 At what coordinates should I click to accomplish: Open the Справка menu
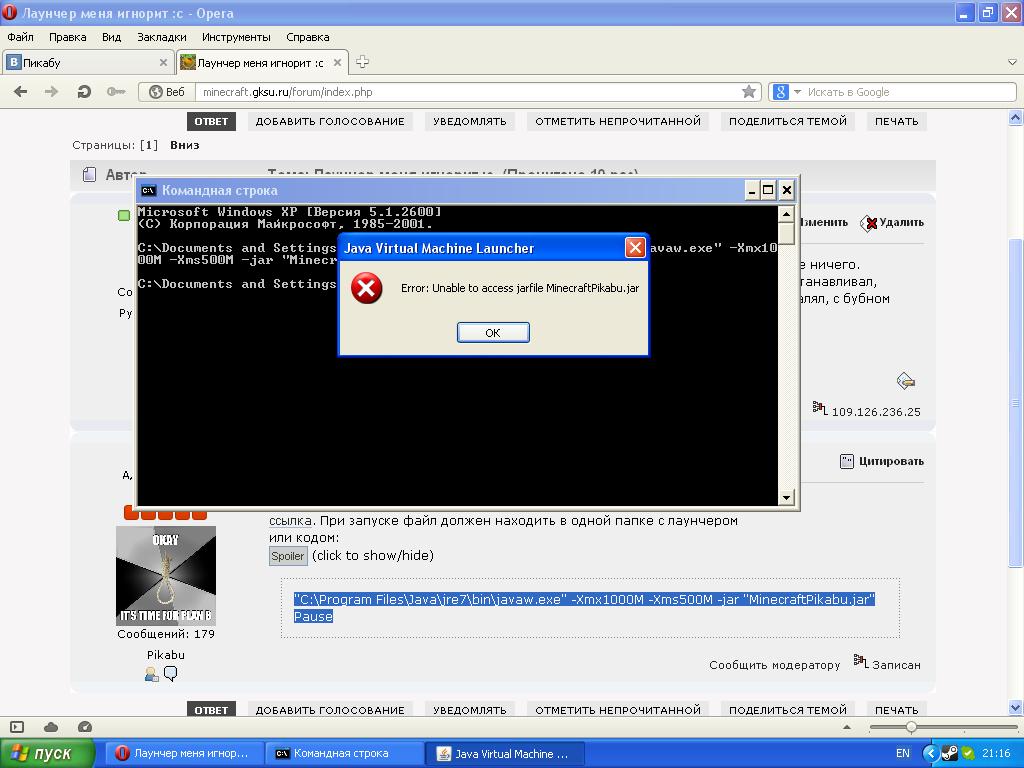point(308,37)
